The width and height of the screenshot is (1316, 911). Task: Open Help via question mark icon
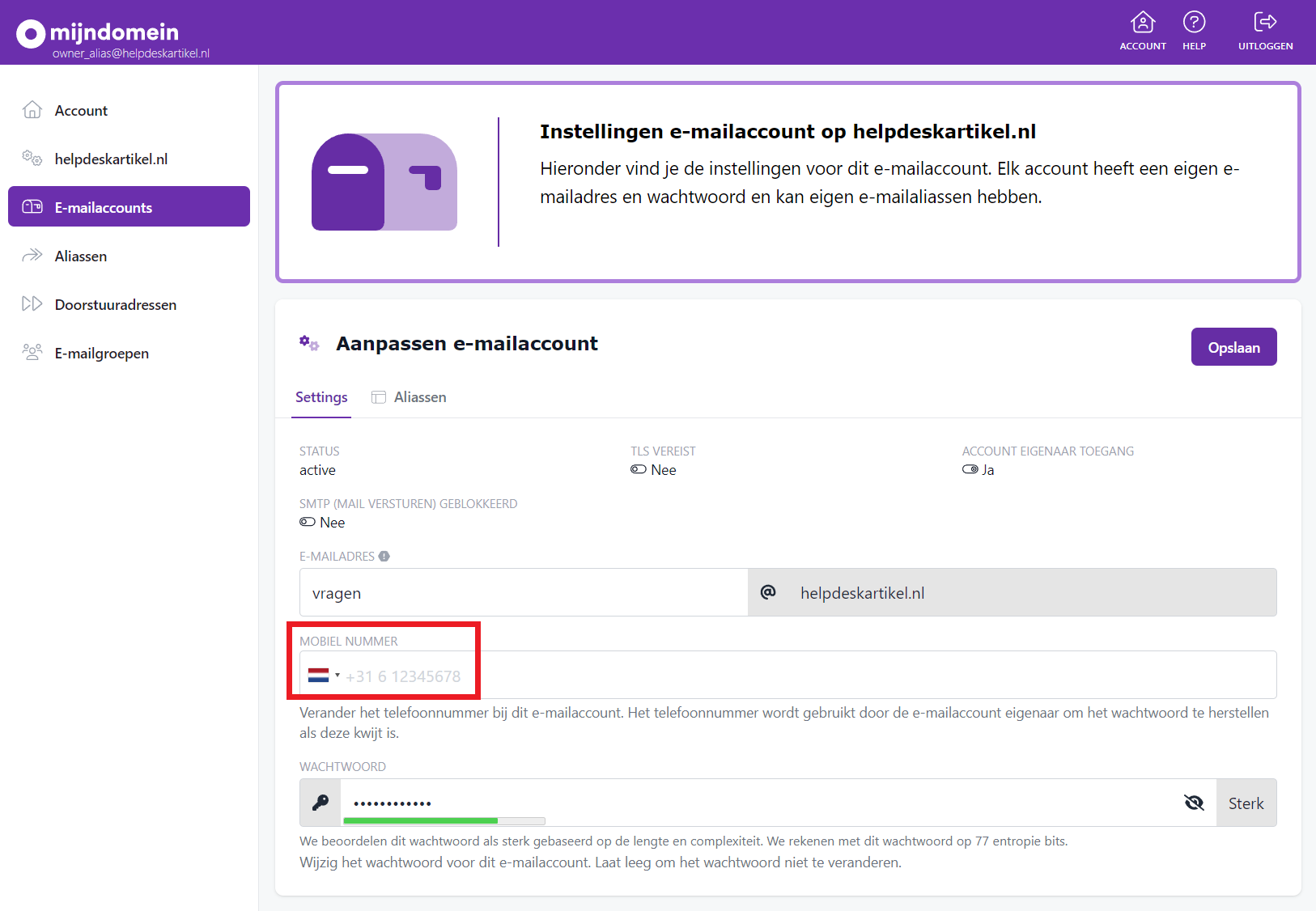point(1194,23)
